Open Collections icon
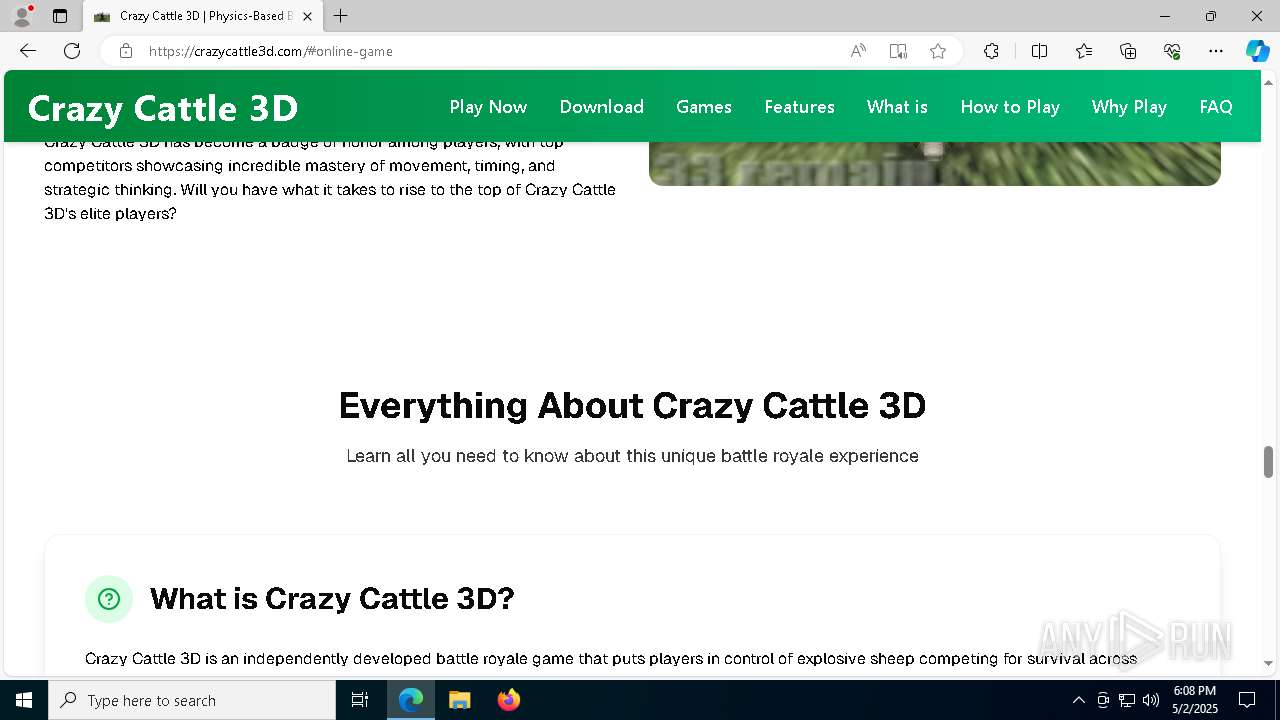 coord(1128,51)
